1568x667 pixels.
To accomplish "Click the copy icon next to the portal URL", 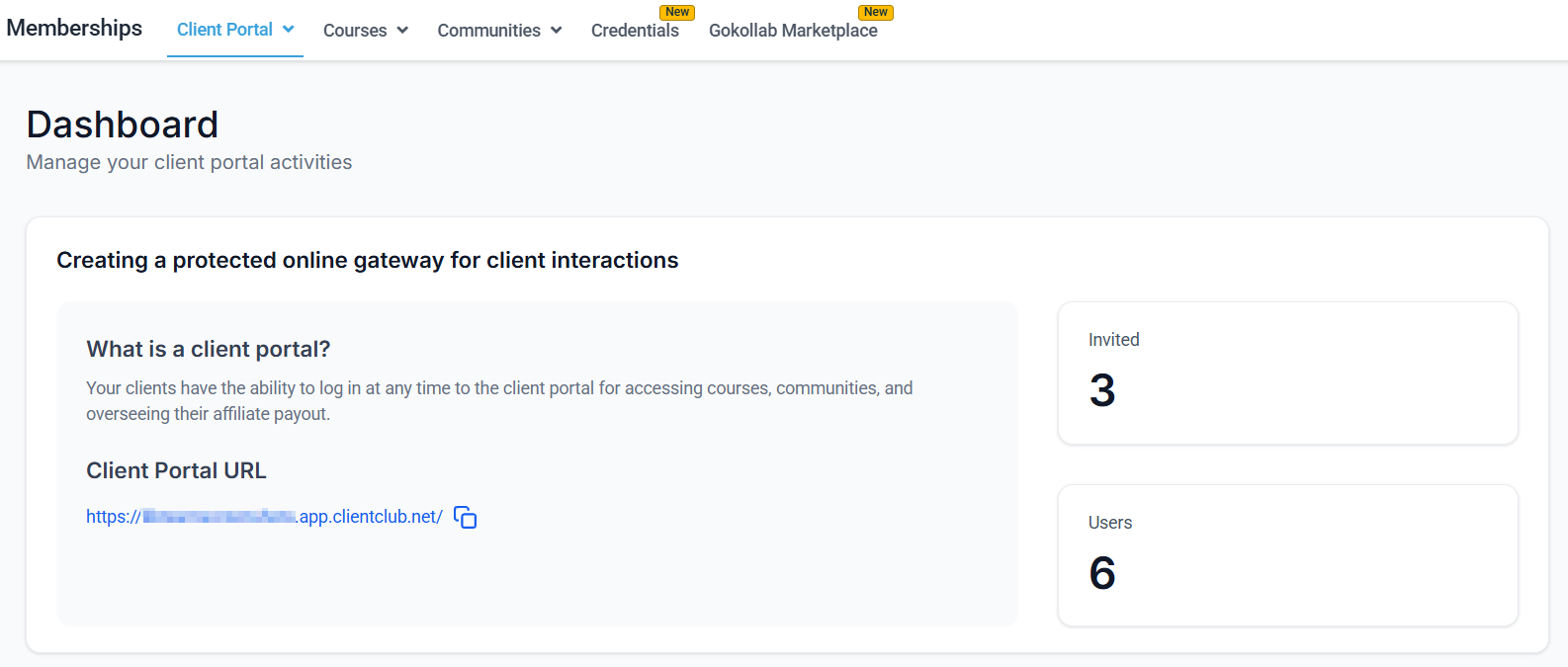I will click(x=464, y=516).
